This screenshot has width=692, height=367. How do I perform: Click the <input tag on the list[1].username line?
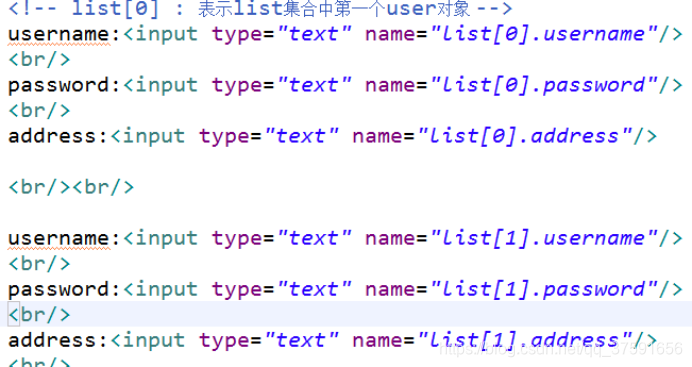click(161, 239)
